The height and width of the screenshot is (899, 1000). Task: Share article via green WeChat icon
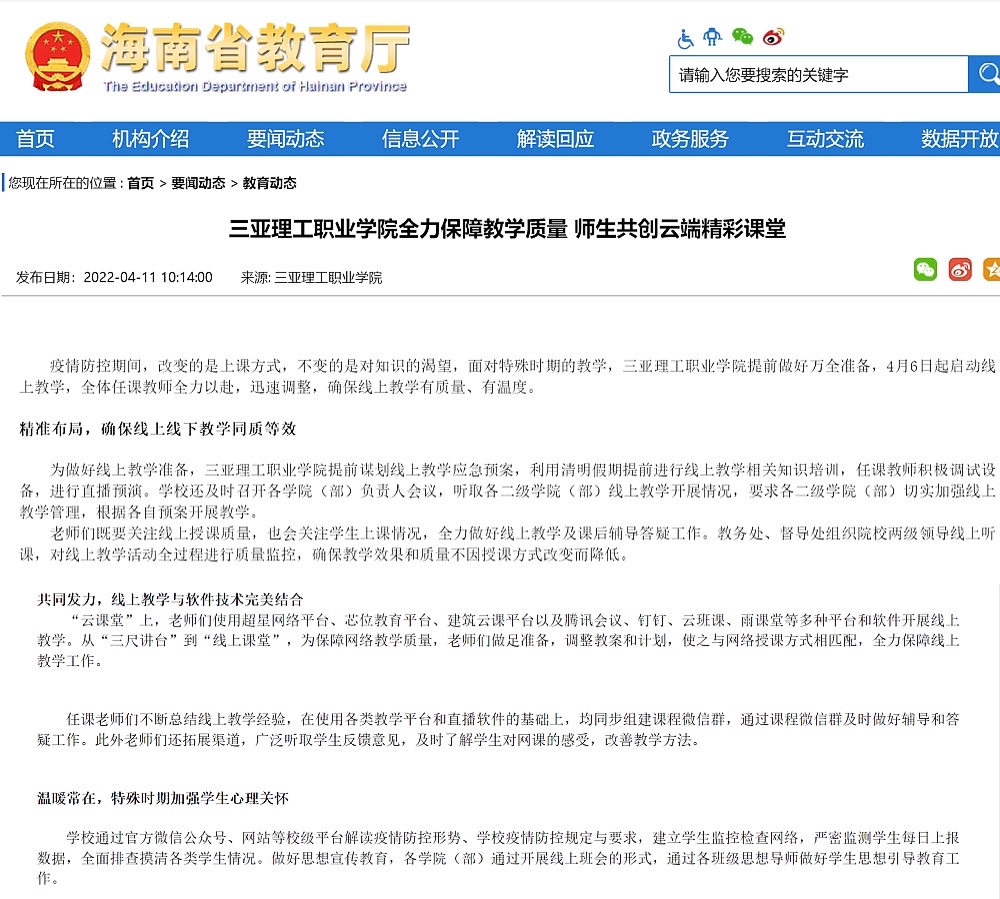pos(925,269)
